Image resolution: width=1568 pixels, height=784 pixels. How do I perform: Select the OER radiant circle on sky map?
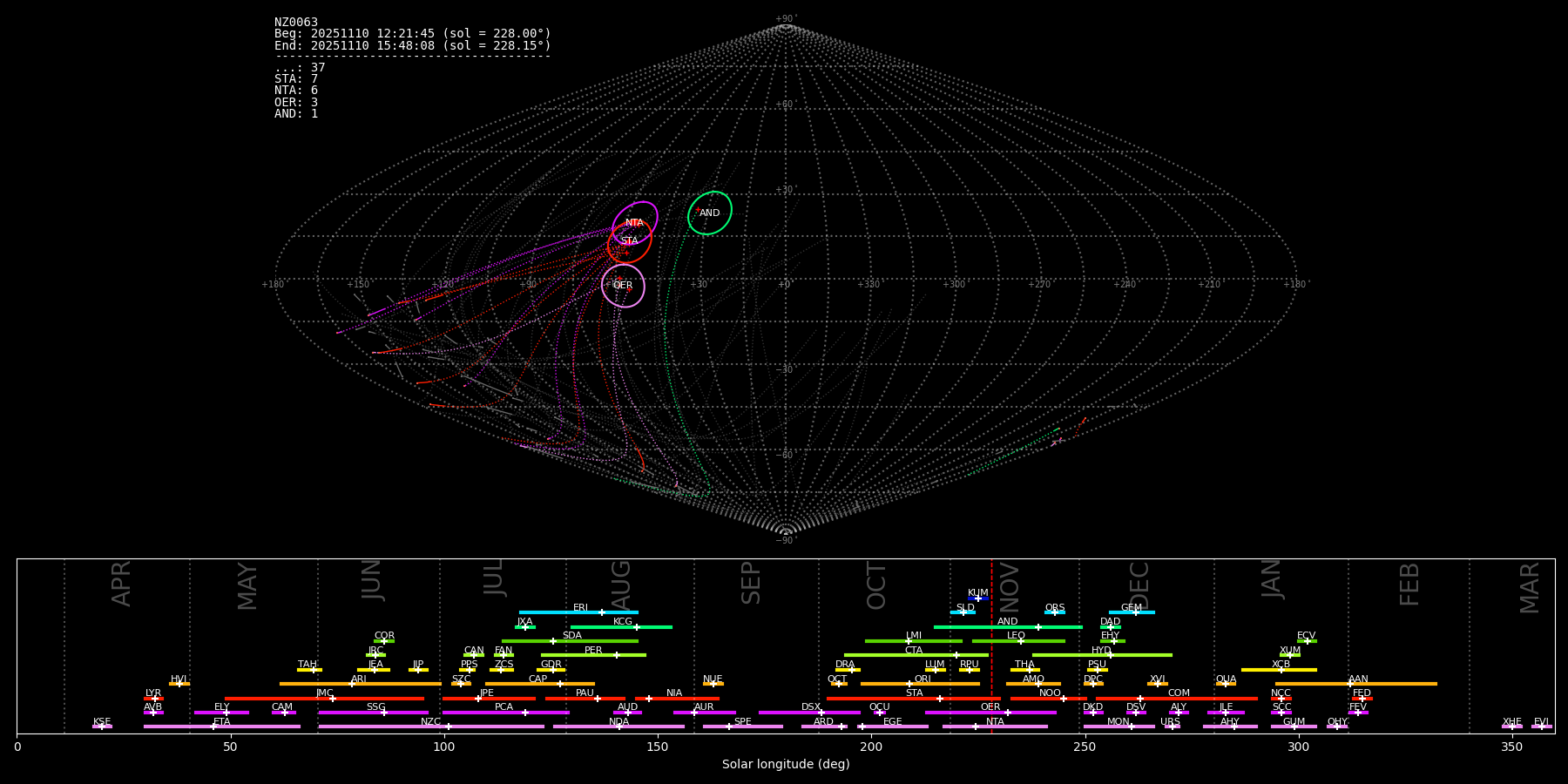point(623,286)
